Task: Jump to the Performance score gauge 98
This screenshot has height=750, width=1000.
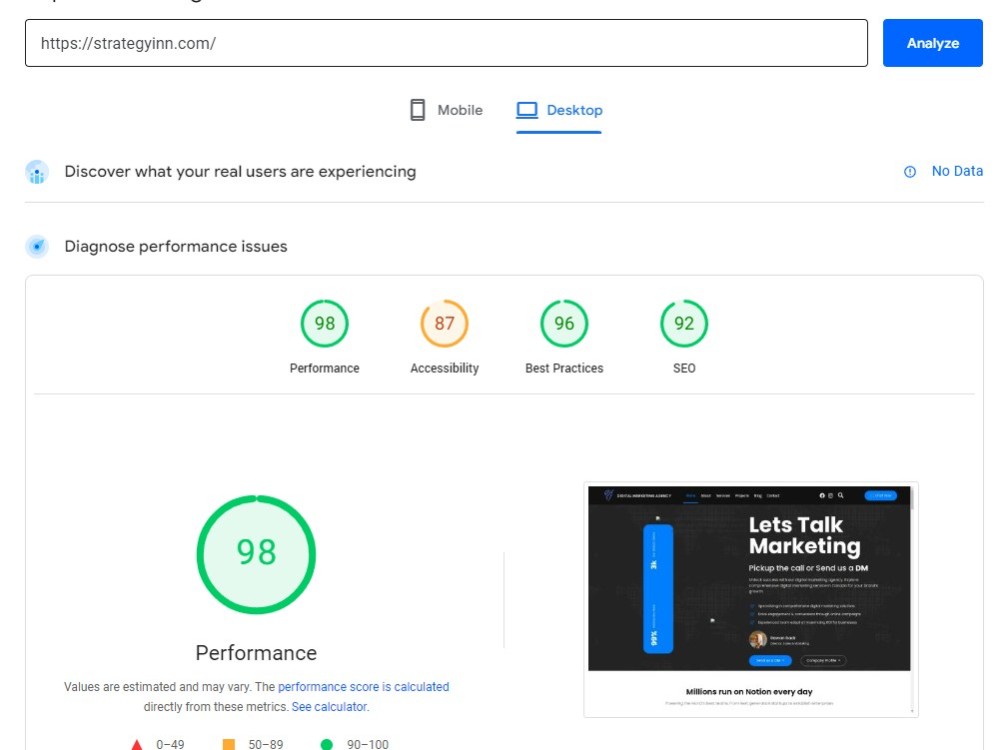Action: 325,323
